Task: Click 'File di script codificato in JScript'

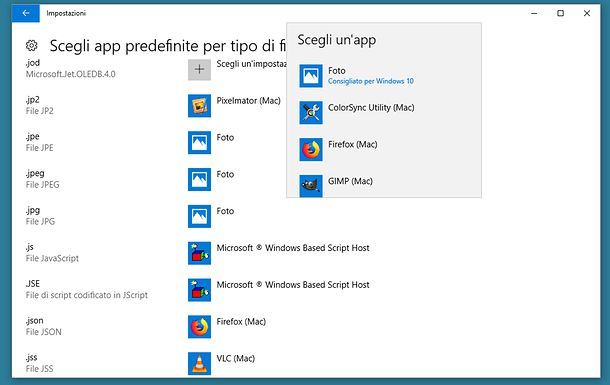Action: pos(87,295)
